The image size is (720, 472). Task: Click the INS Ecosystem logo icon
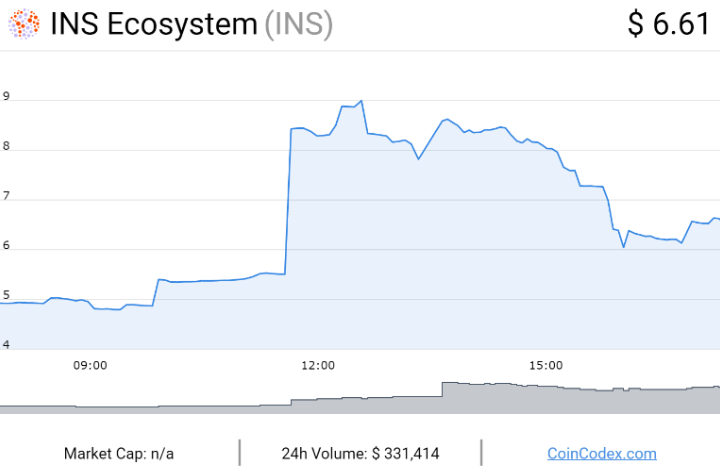click(24, 23)
